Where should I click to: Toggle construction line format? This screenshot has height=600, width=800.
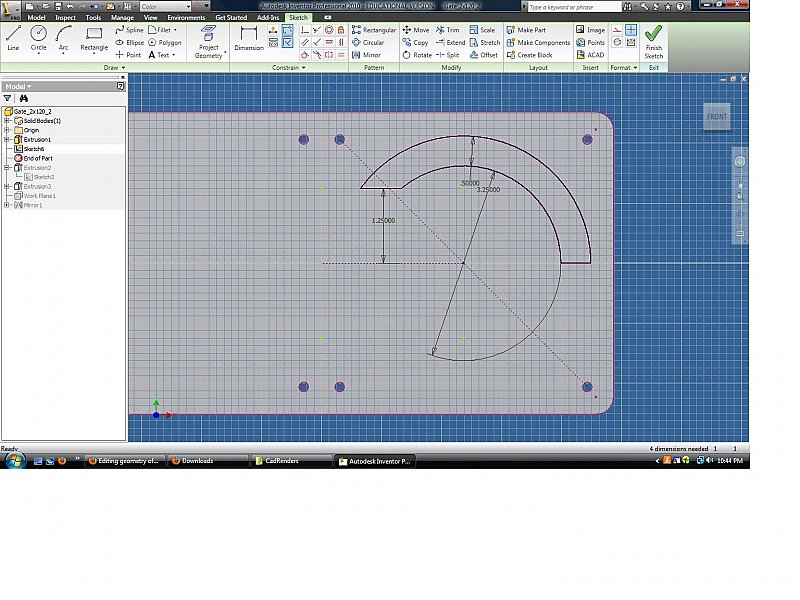point(617,30)
